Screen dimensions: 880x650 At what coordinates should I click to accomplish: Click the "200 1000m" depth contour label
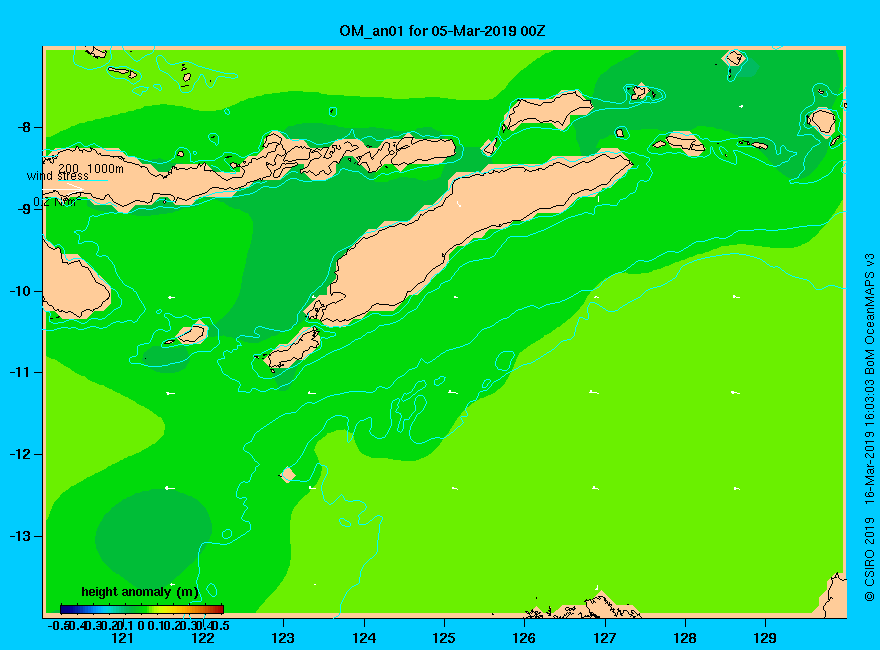coord(91,168)
